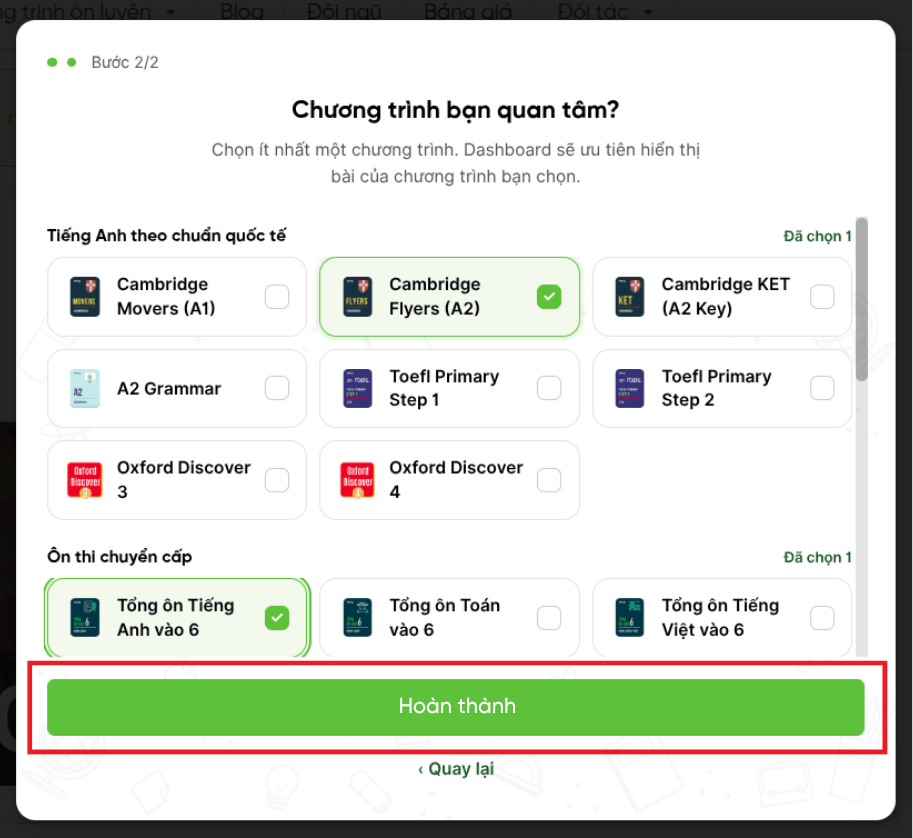The height and width of the screenshot is (838, 913).
Task: Uncheck the Cambridge Flyers (A2) checkbox
Action: click(549, 297)
